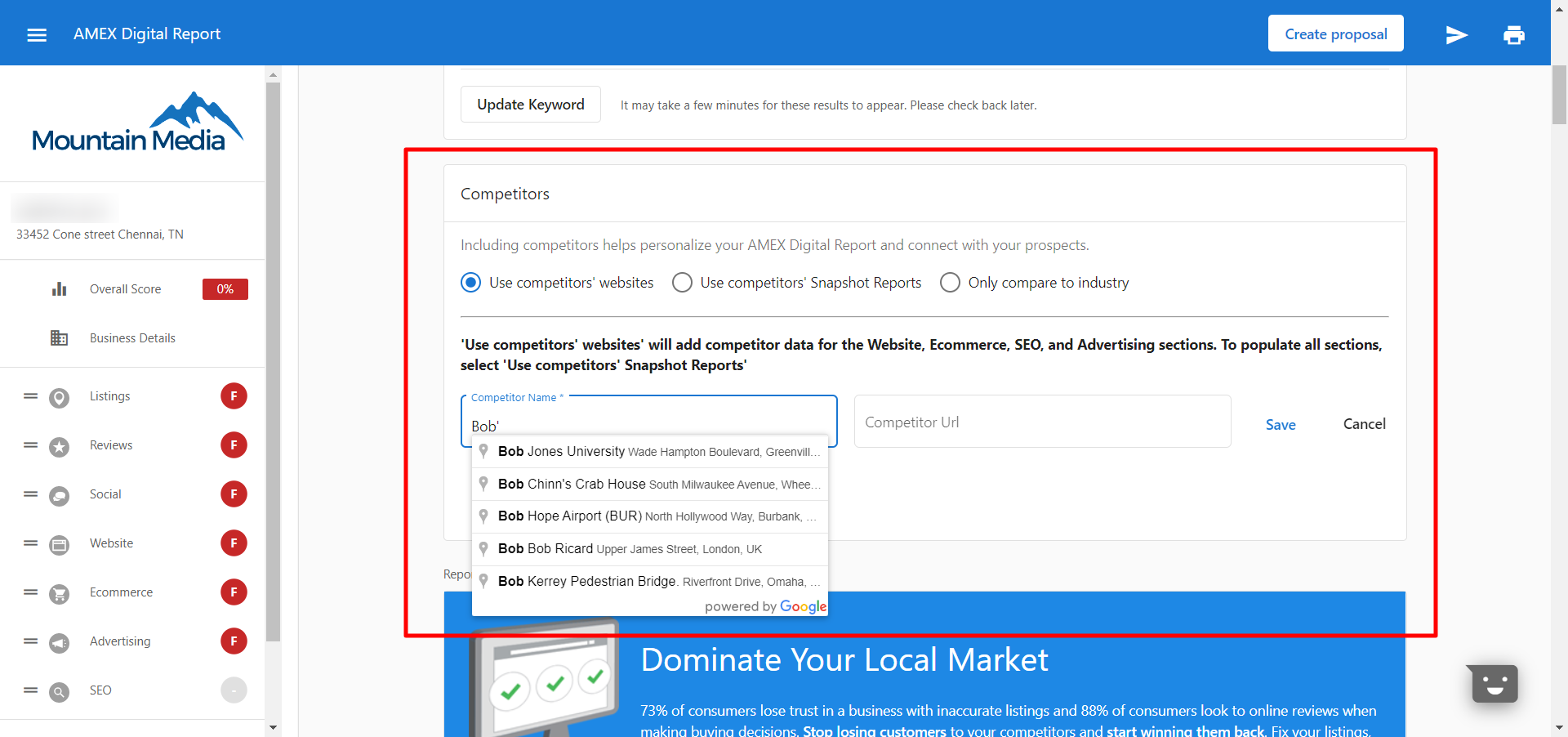Cancel the competitor entry
Image resolution: width=1568 pixels, height=737 pixels.
click(x=1365, y=424)
